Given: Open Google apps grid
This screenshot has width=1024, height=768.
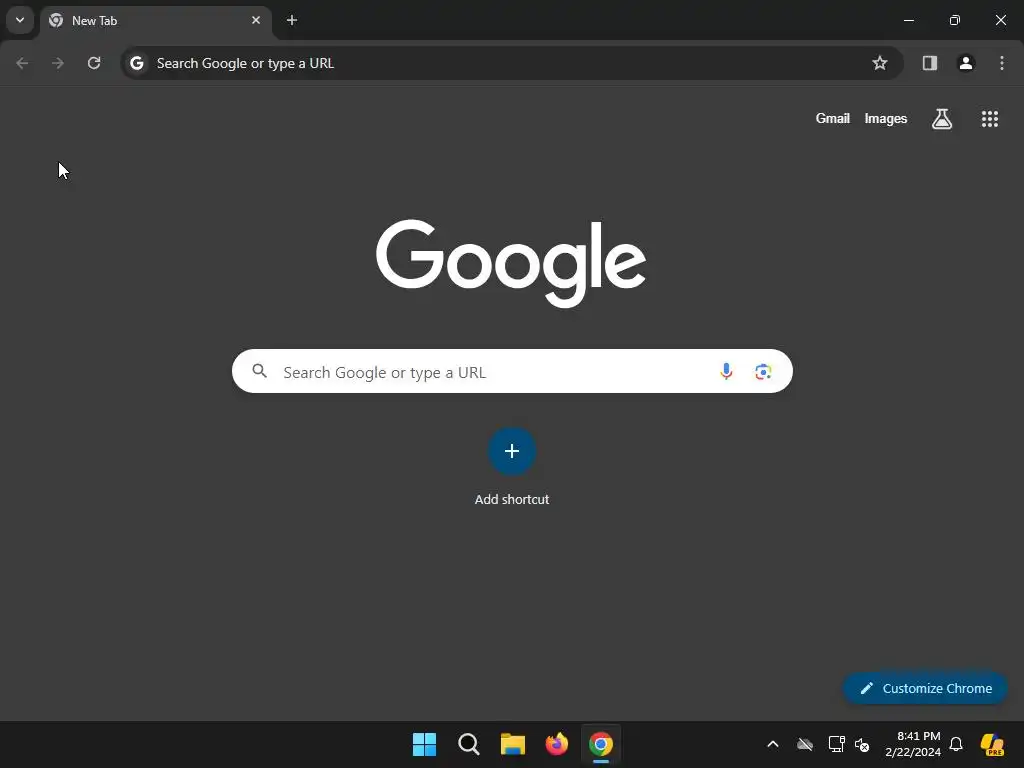Looking at the screenshot, I should [989, 119].
